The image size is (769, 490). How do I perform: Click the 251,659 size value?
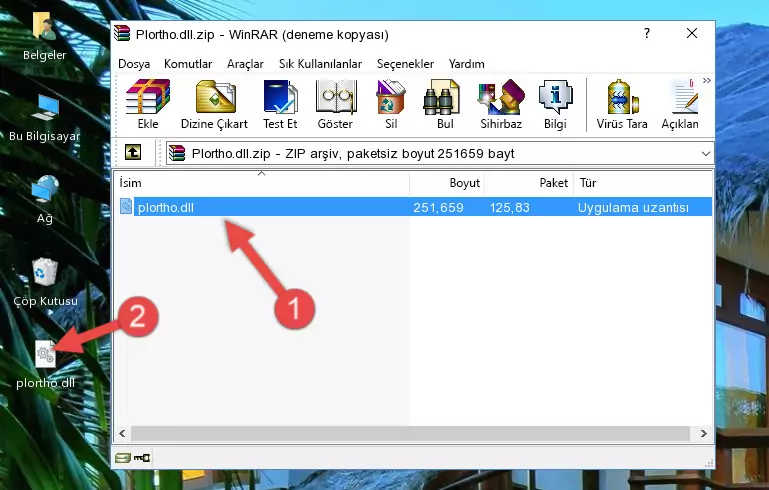[438, 207]
